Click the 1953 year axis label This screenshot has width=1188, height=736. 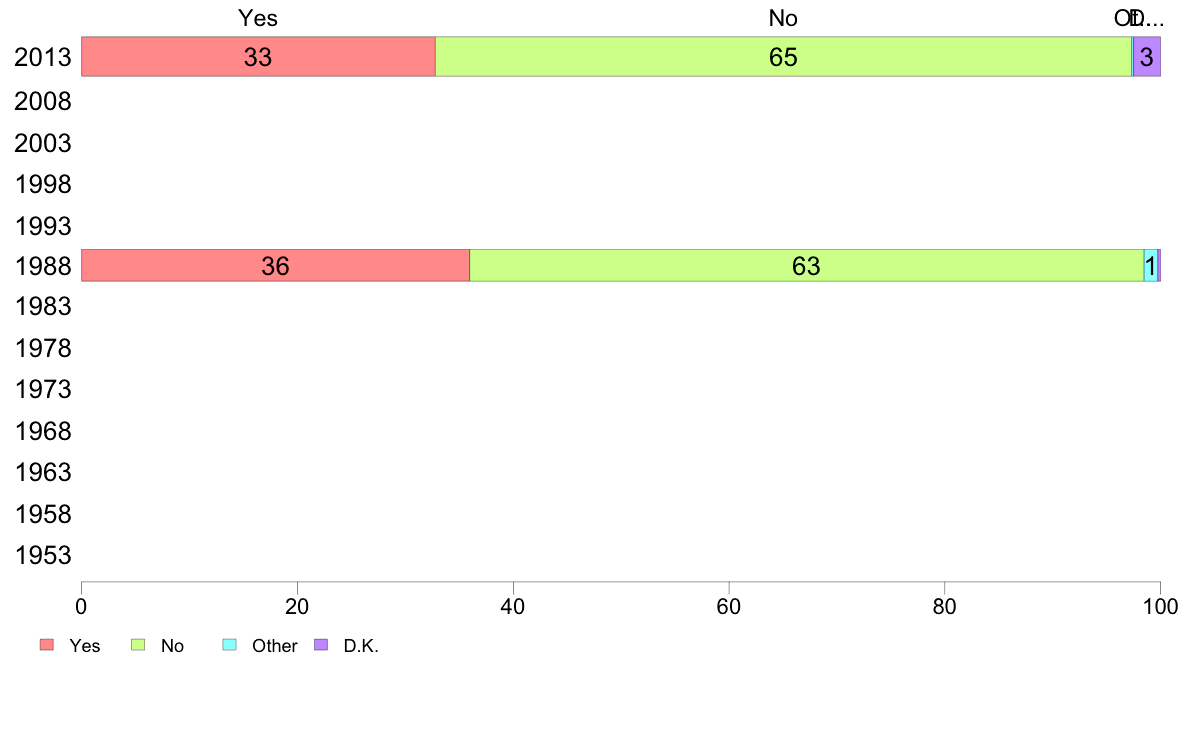42,556
